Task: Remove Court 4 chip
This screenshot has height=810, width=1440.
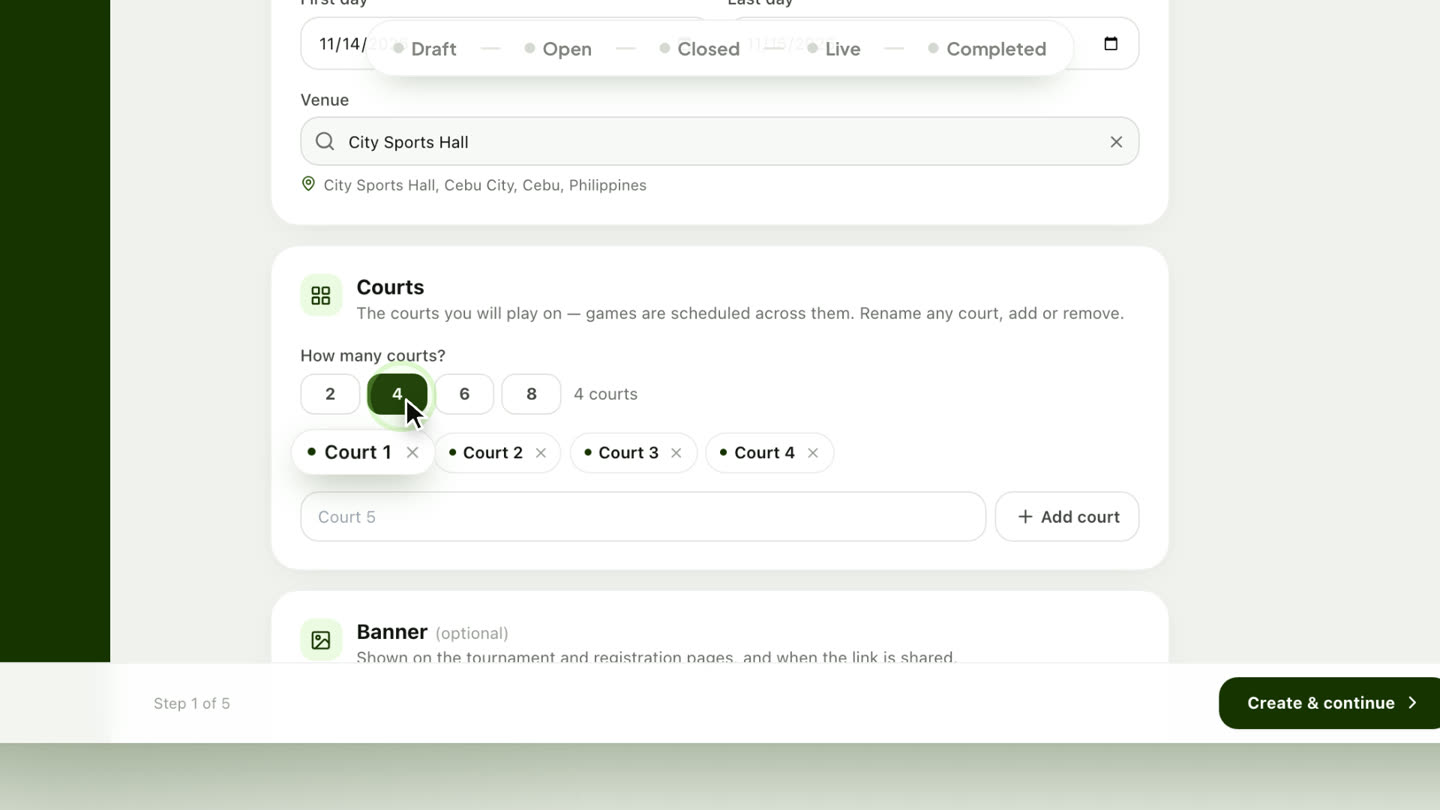Action: [813, 453]
